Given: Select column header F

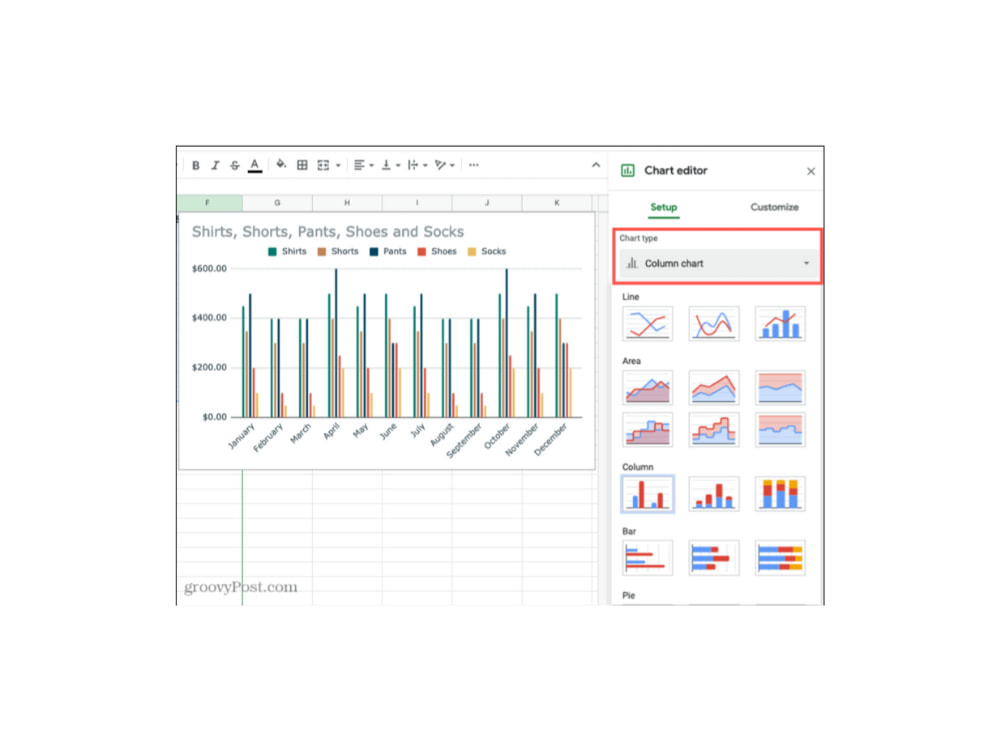Looking at the screenshot, I should tap(208, 202).
